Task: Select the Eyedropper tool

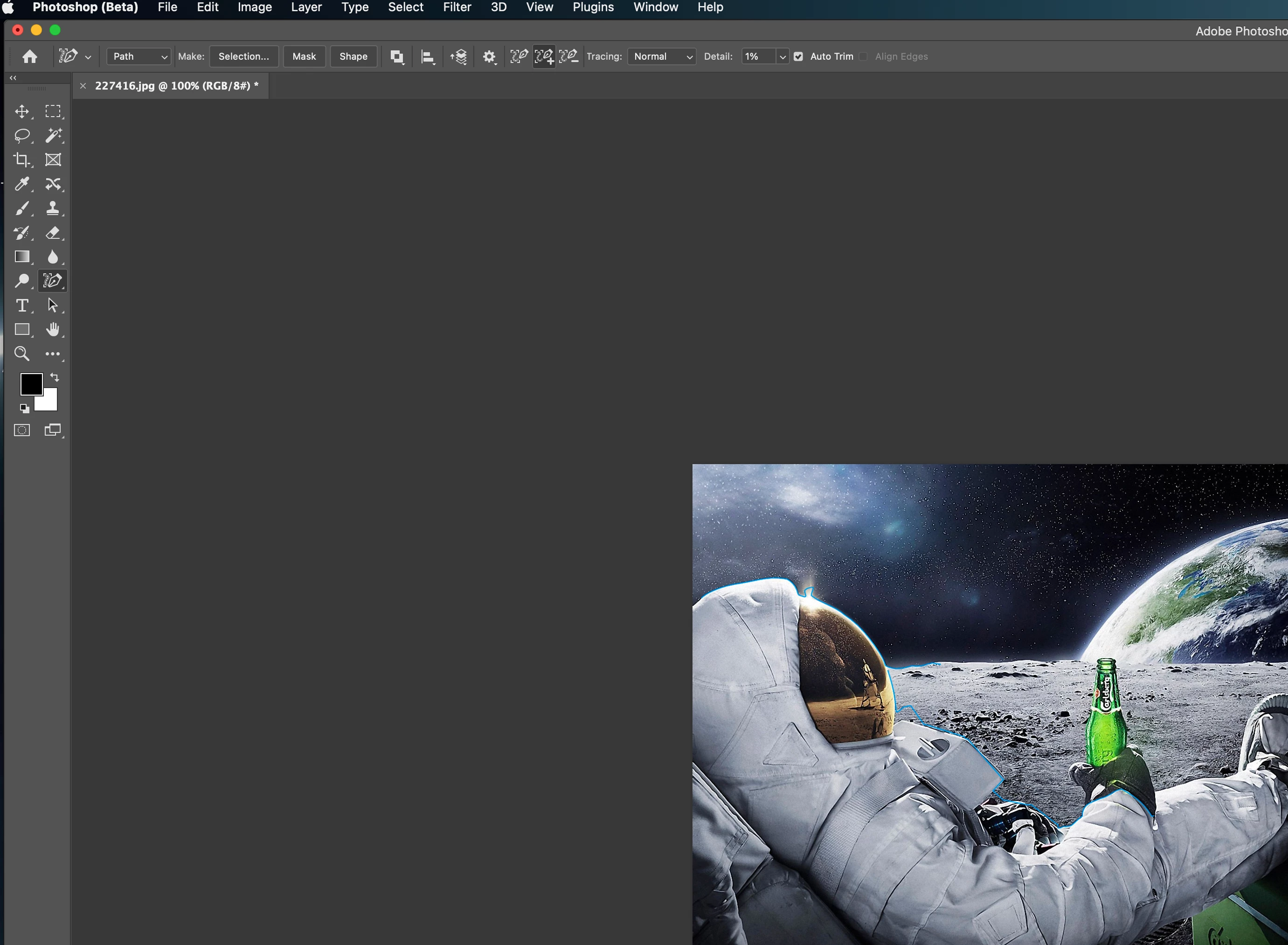Action: 22,184
